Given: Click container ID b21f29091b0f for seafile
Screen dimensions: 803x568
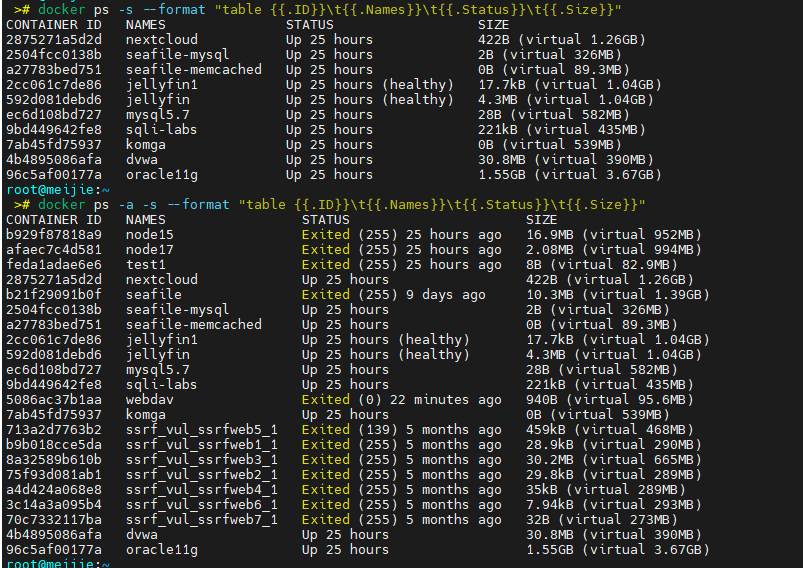Looking at the screenshot, I should 54,295.
